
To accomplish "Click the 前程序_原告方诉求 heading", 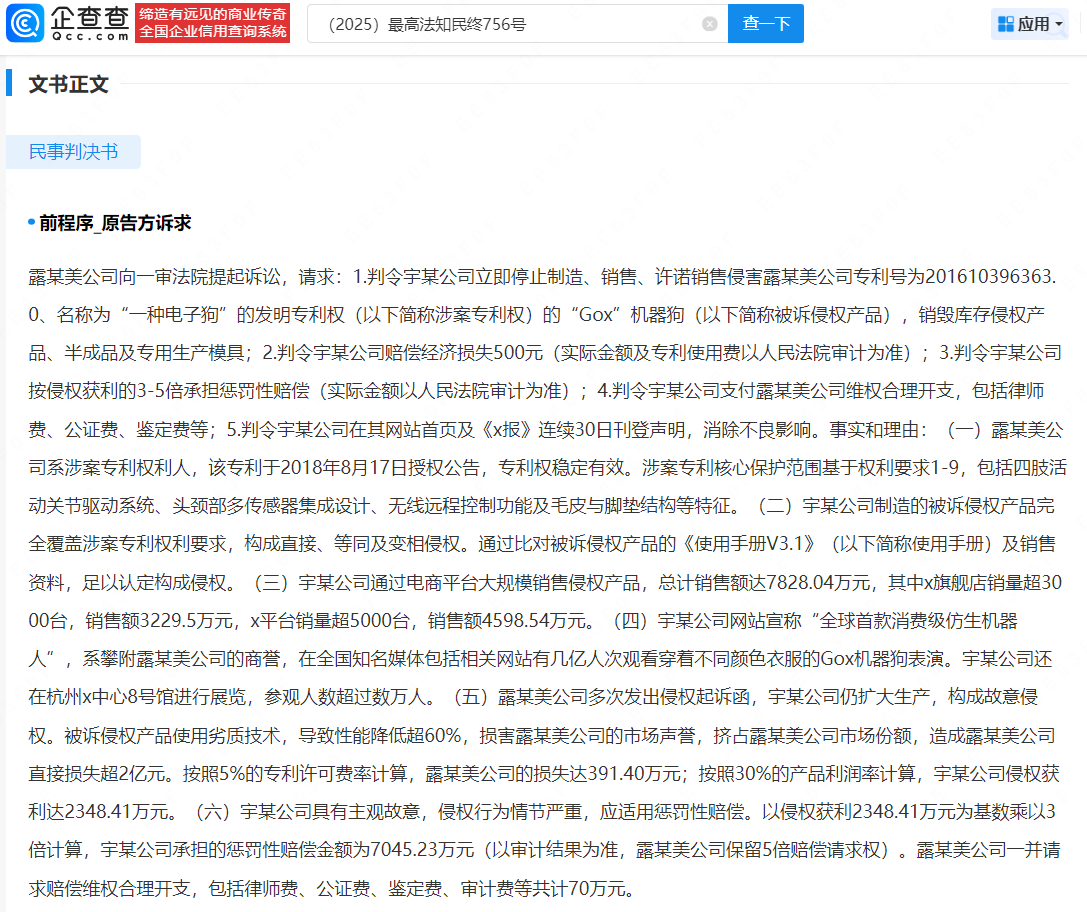I will [x=115, y=223].
